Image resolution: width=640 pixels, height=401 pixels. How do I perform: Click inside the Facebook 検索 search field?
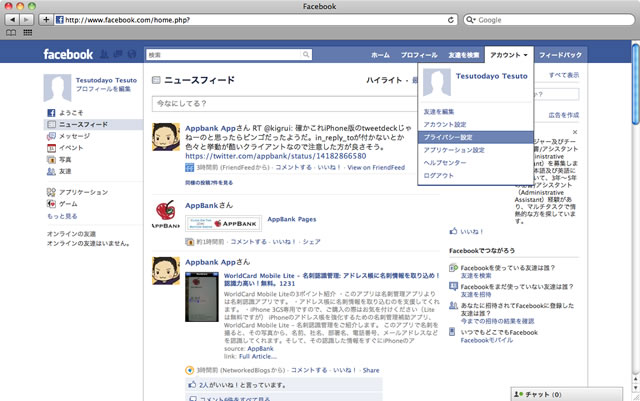(x=224, y=55)
